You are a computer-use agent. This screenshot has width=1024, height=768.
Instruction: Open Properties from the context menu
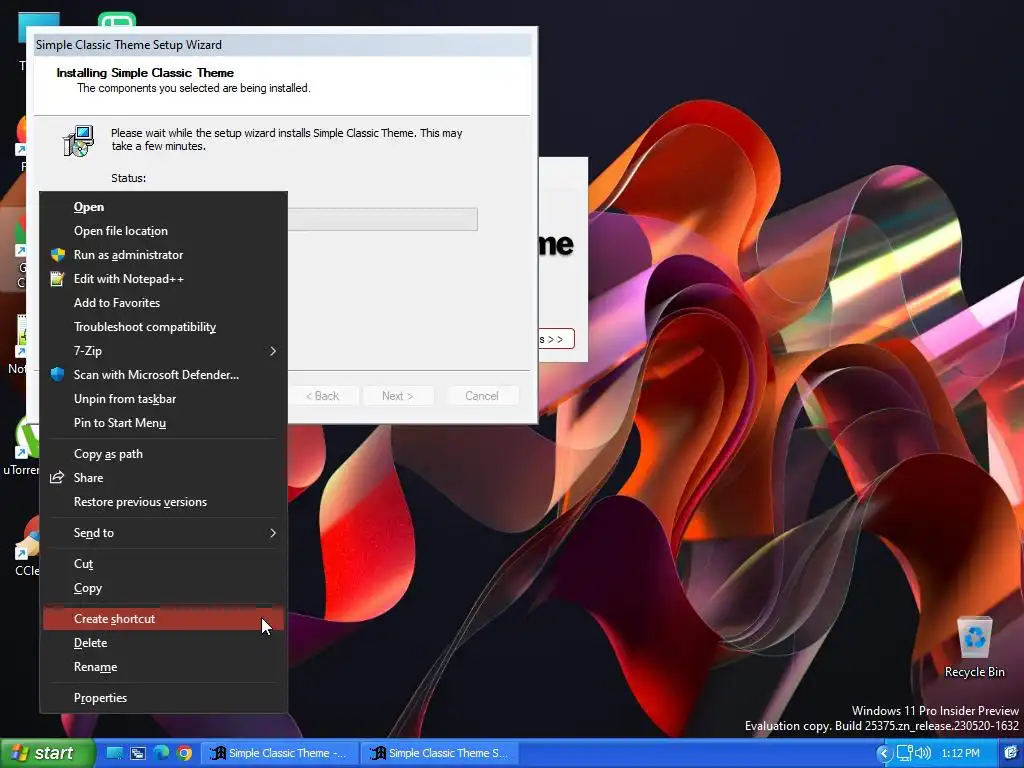click(163, 697)
